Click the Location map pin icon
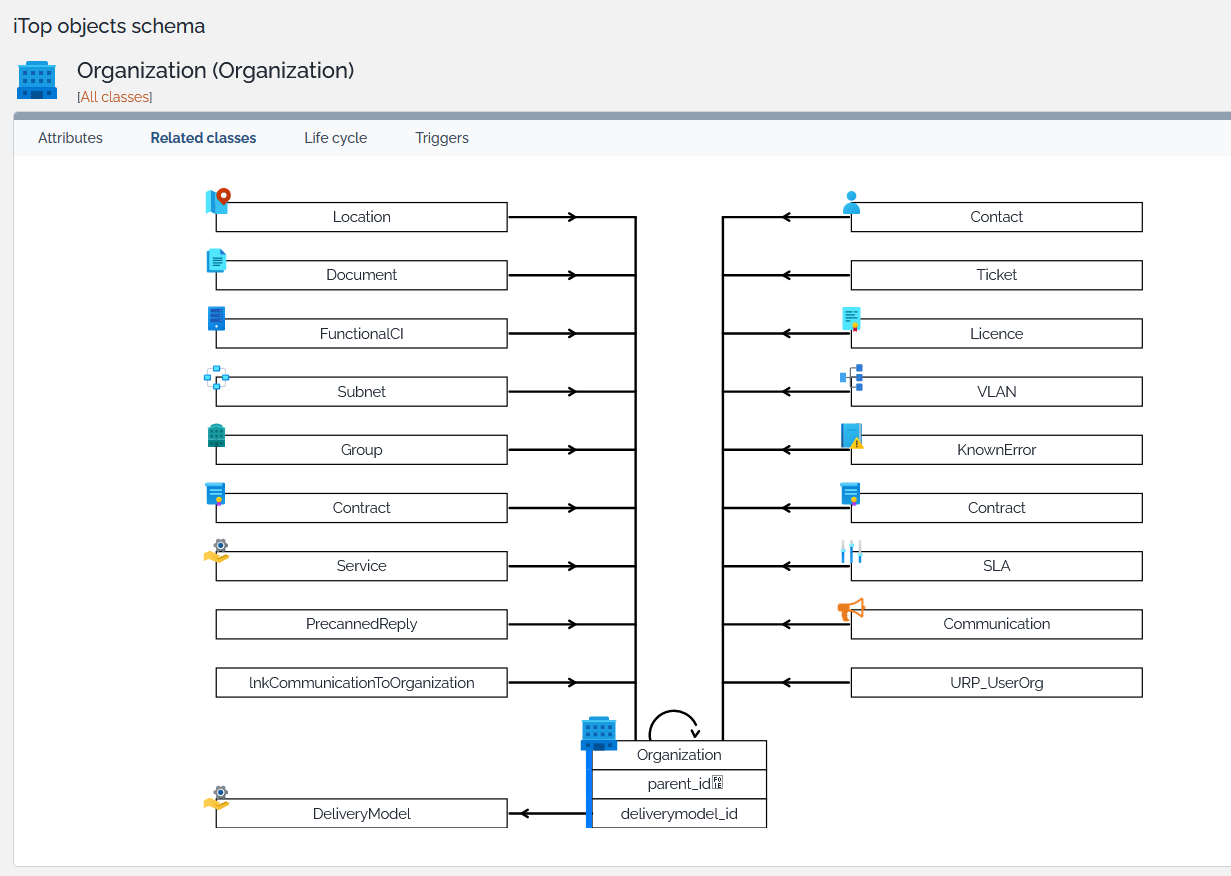 click(217, 202)
